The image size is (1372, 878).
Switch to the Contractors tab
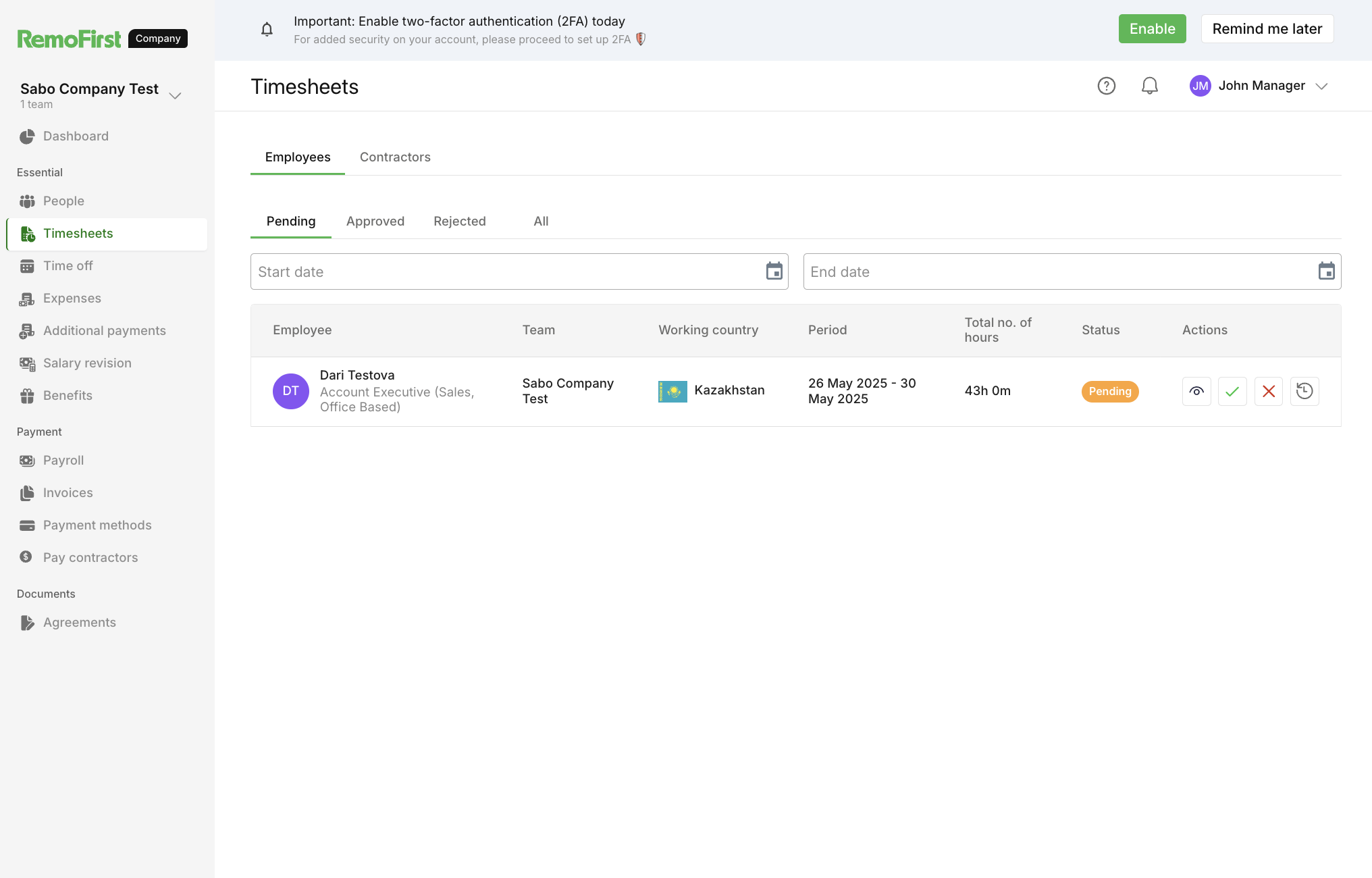pyautogui.click(x=395, y=157)
